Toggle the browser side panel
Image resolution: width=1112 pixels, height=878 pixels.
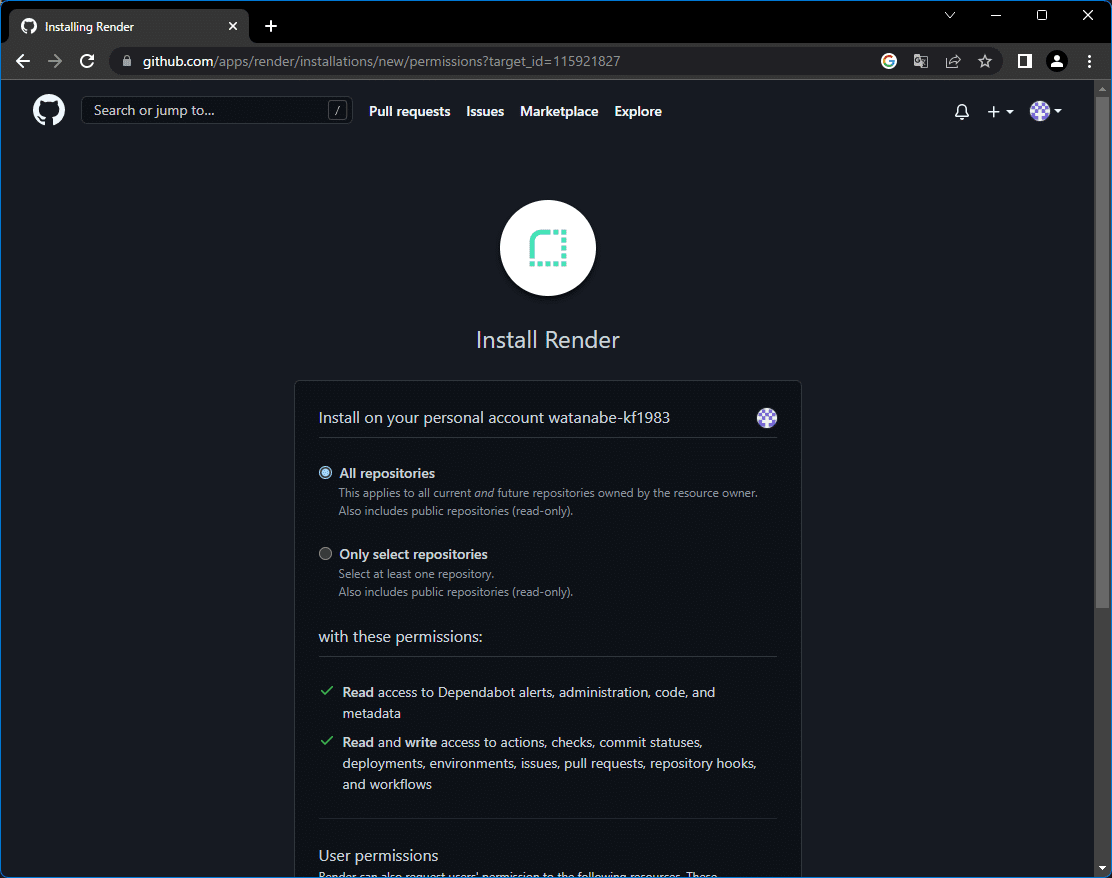(1025, 61)
